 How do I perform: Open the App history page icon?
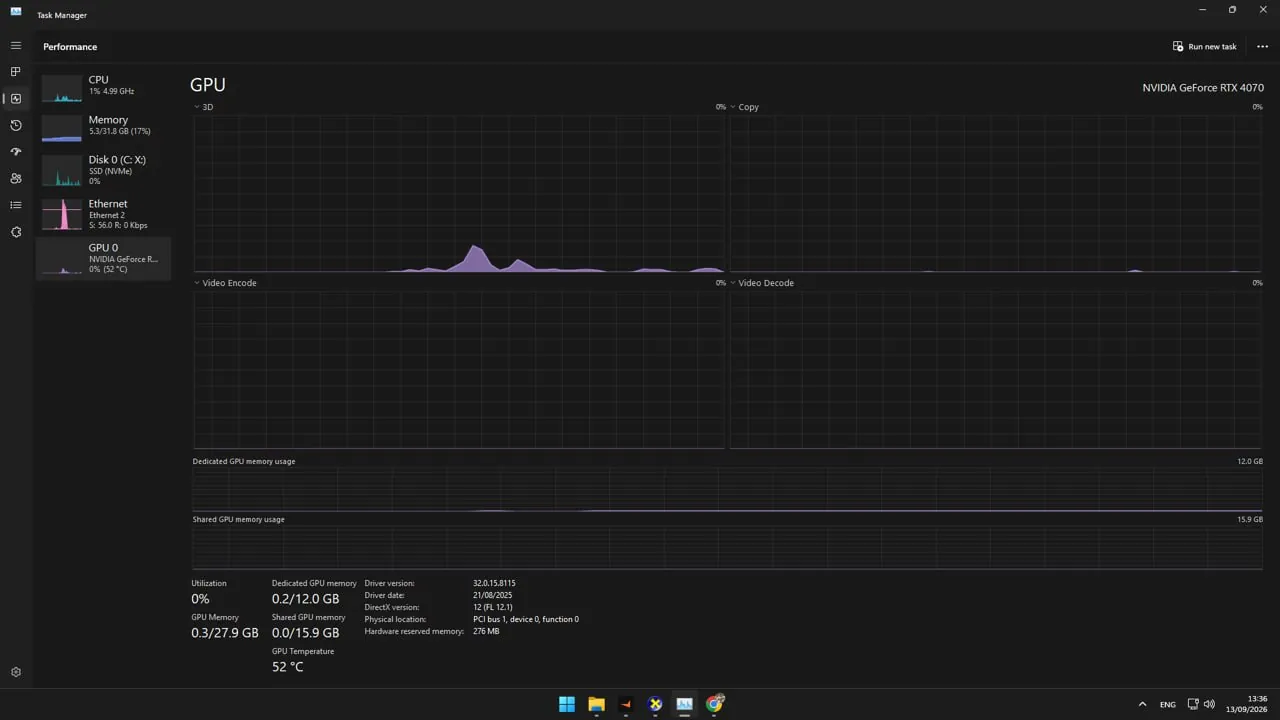tap(16, 125)
